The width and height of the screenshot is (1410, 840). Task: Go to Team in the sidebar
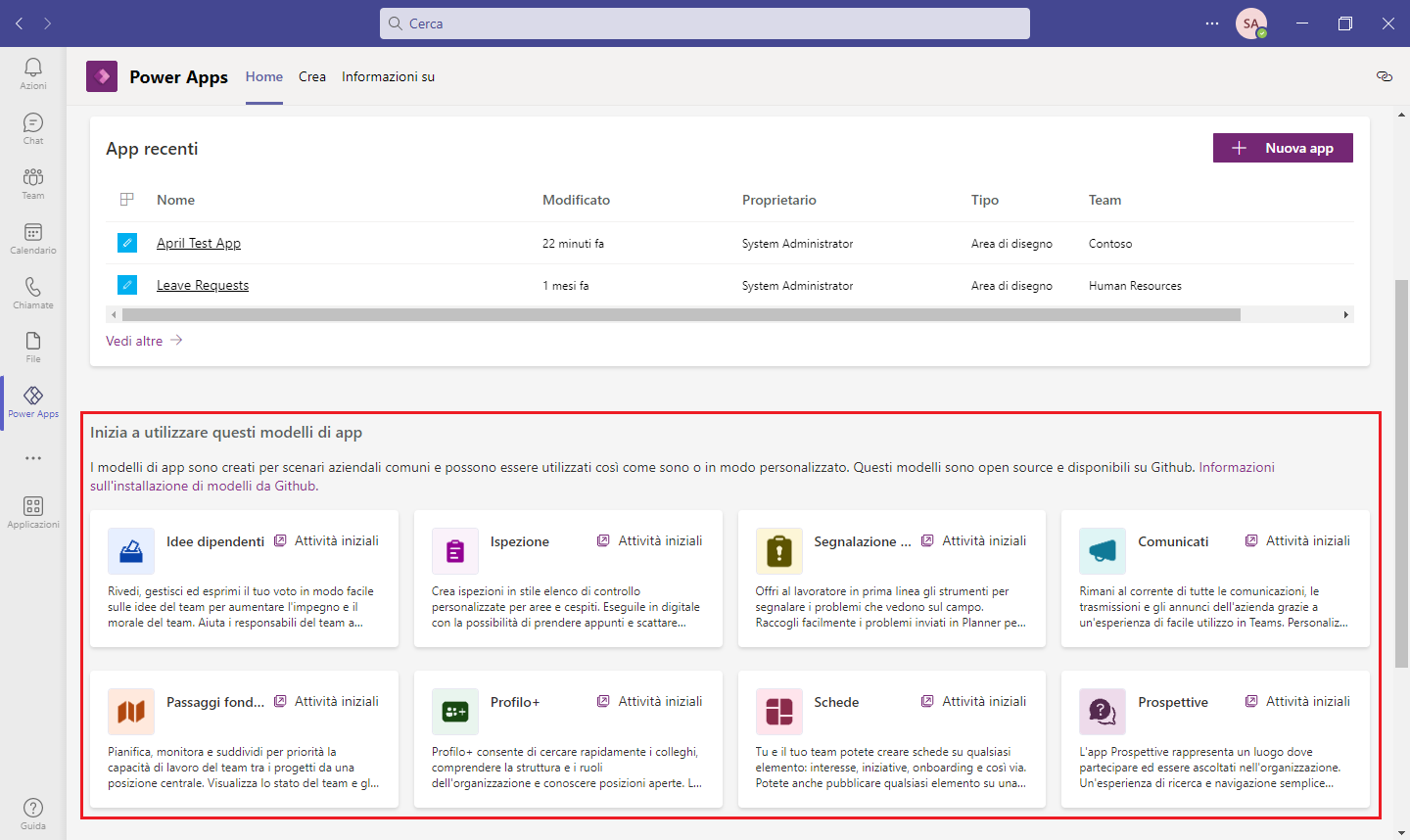[33, 183]
